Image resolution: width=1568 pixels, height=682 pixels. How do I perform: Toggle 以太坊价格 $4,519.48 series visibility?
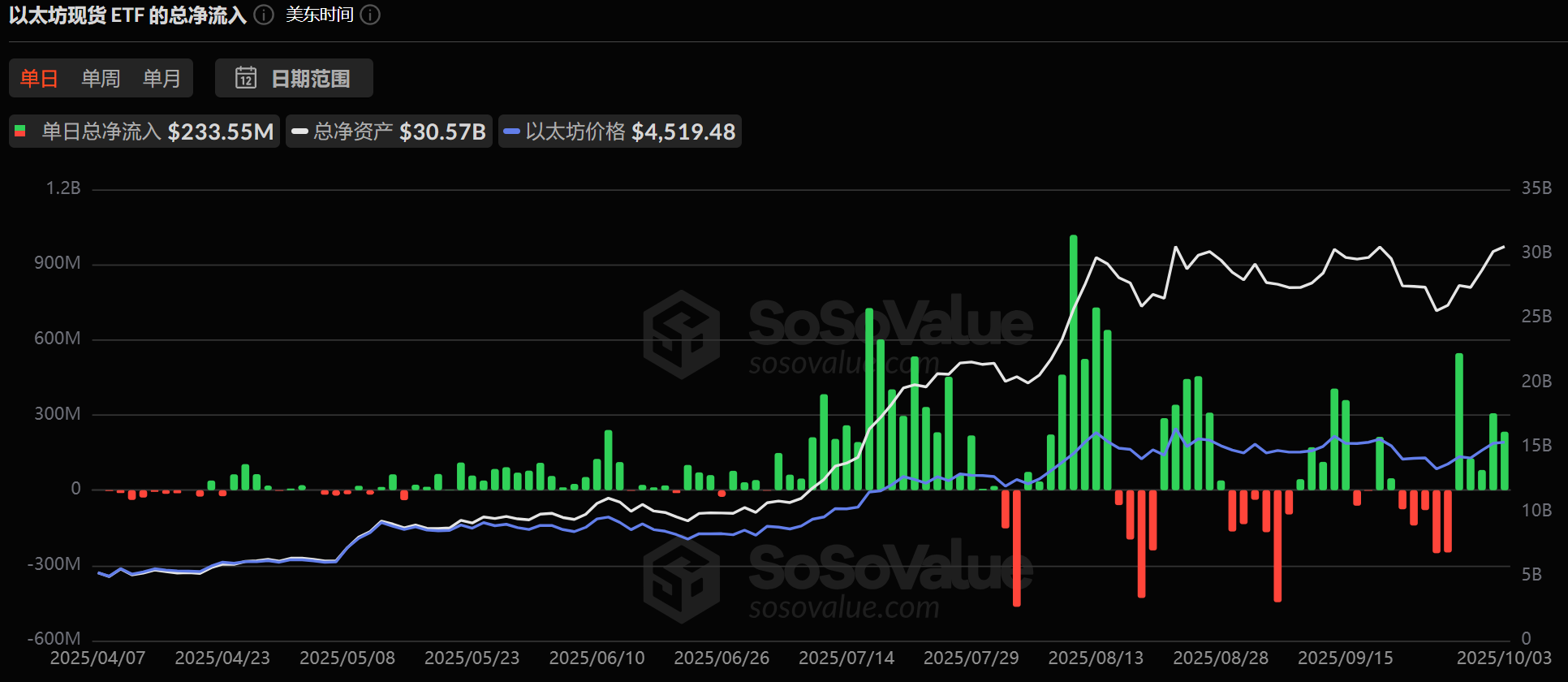point(619,132)
